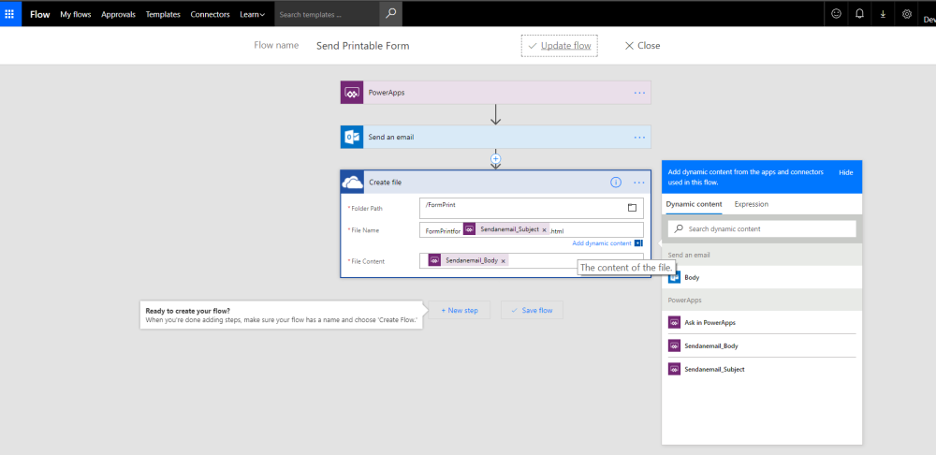Open the settings gear
The height and width of the screenshot is (456, 936).
[x=907, y=14]
